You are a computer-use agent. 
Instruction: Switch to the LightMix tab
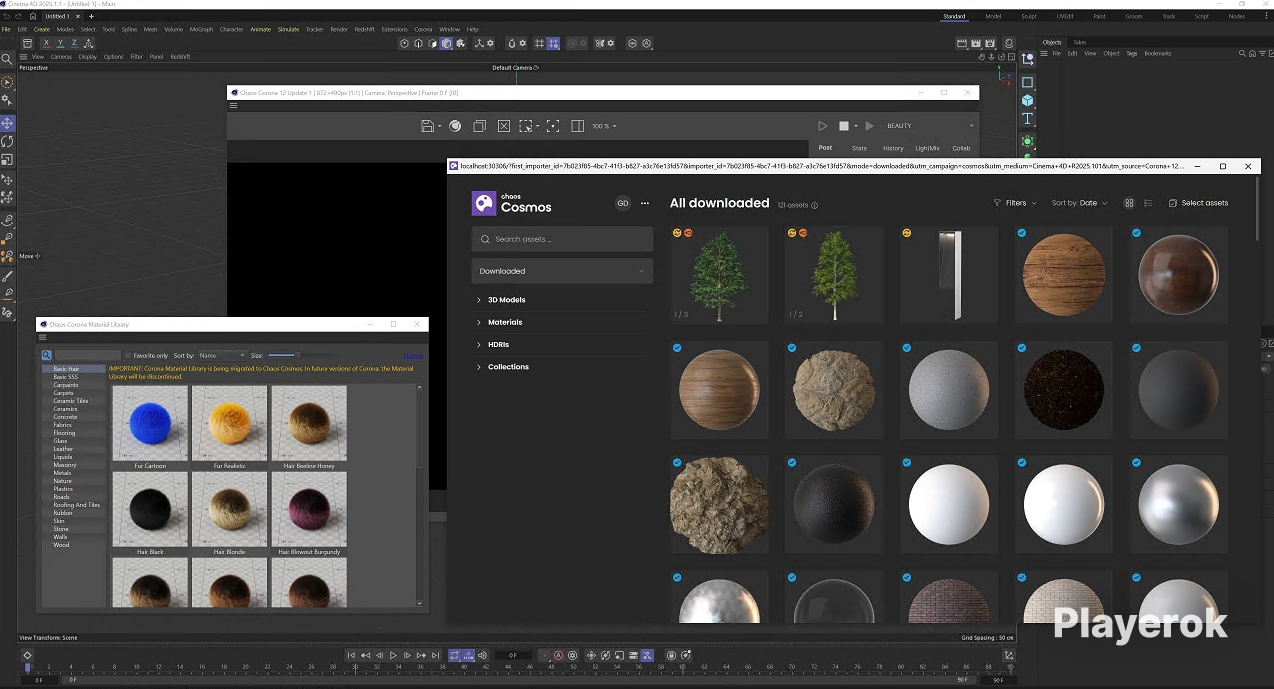pyautogui.click(x=927, y=148)
